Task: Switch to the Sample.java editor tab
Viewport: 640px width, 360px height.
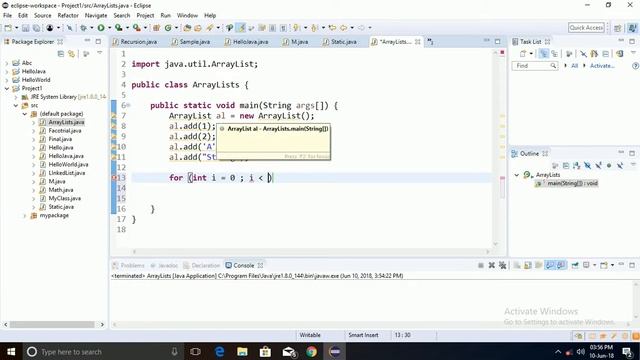Action: pyautogui.click(x=191, y=42)
